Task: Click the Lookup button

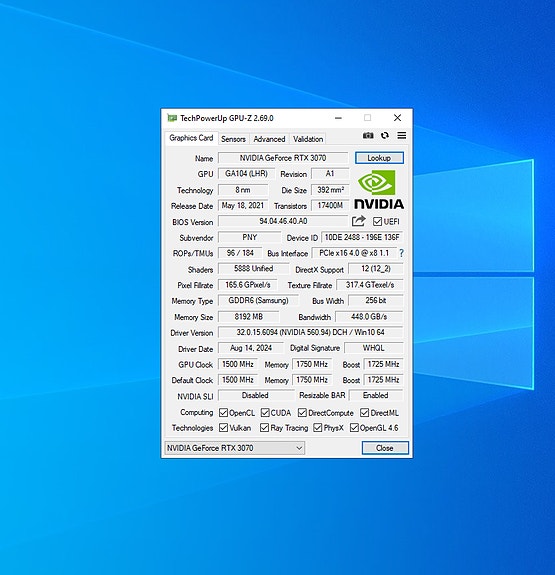Action: (379, 158)
